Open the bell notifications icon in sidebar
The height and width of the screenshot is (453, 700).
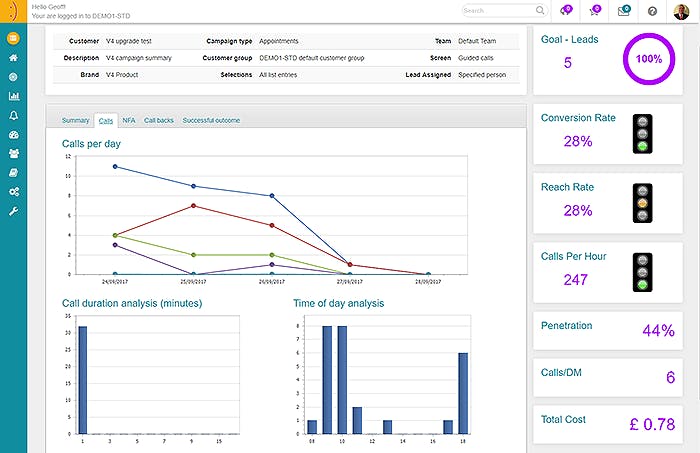(13, 116)
